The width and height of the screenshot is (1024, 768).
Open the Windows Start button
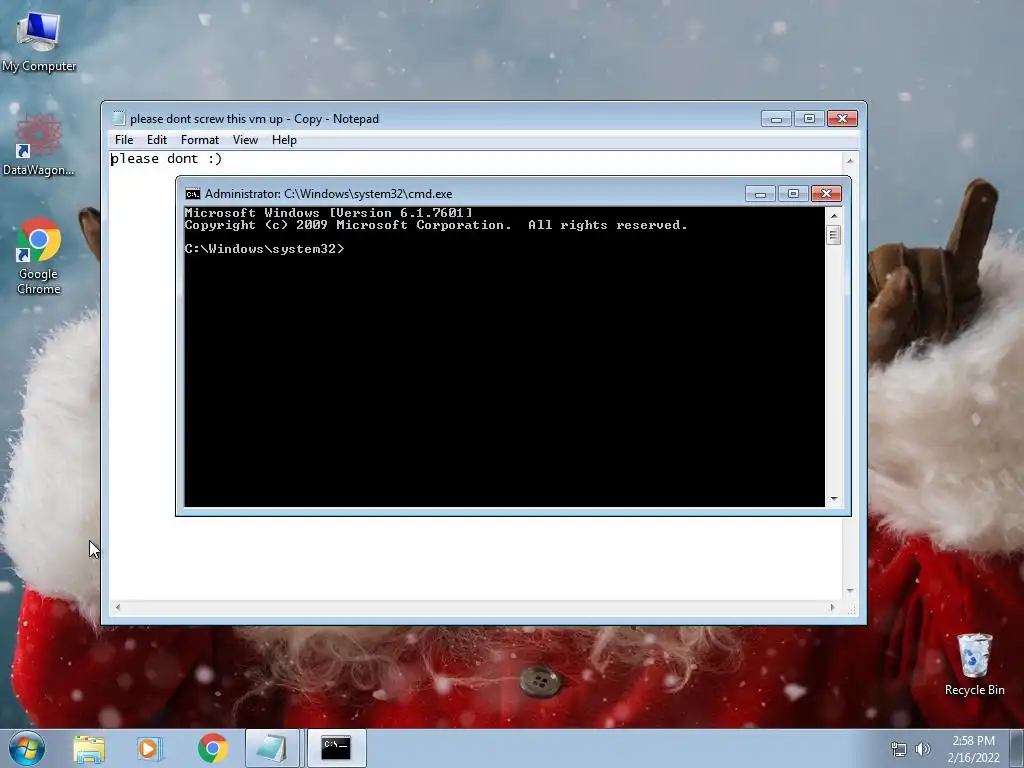pos(27,748)
